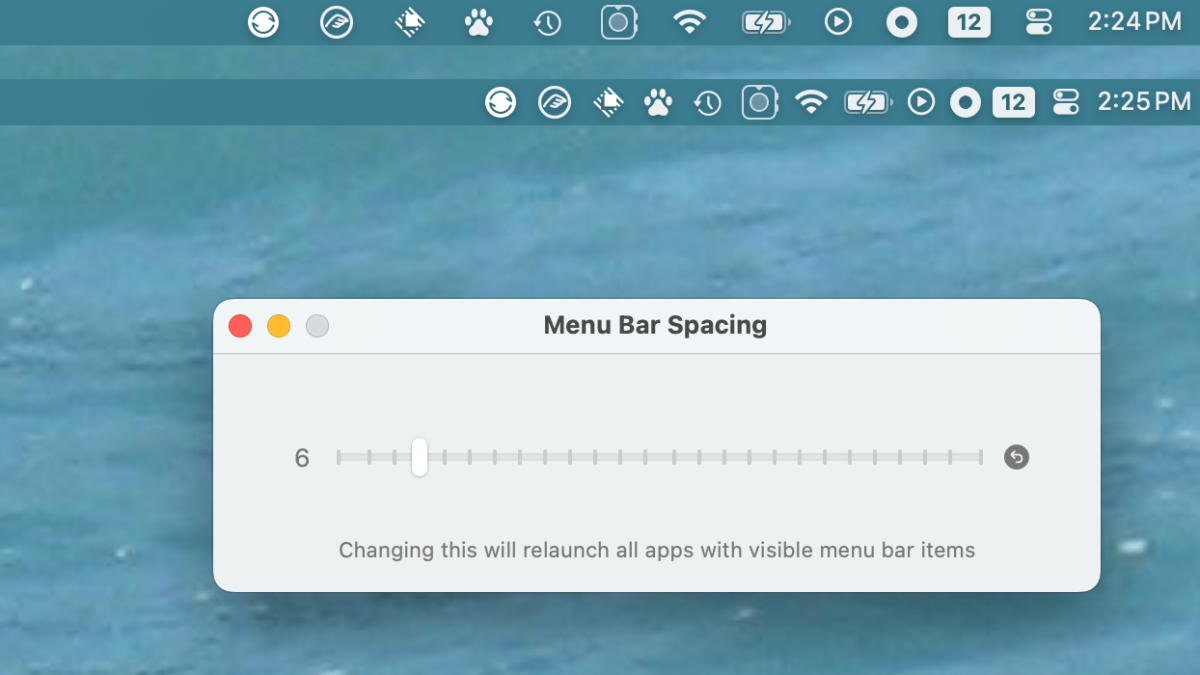Click the sync arrows icon in upper menu bar
The width and height of the screenshot is (1200, 675).
tap(264, 22)
